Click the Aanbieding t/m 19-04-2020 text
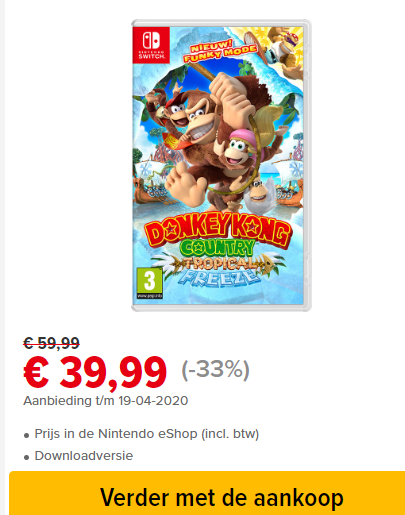Screen dimensions: 405x515 106,400
